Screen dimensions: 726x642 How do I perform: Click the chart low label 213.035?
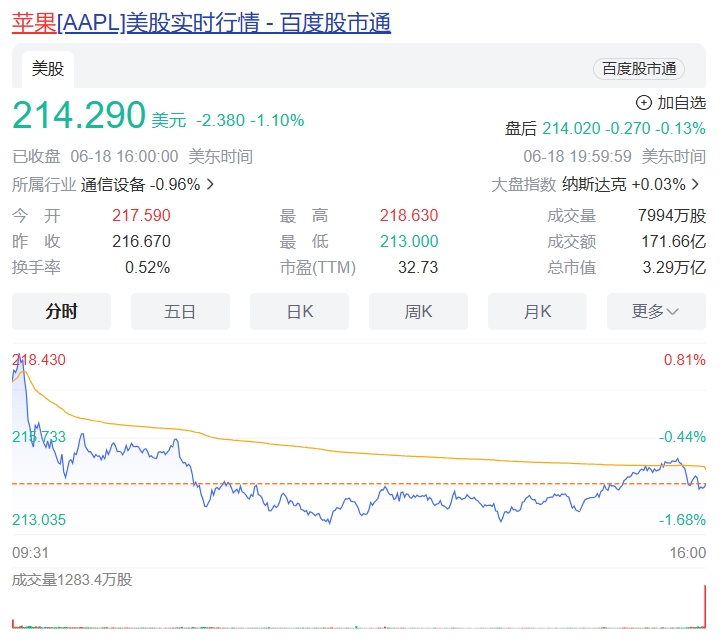point(39,520)
